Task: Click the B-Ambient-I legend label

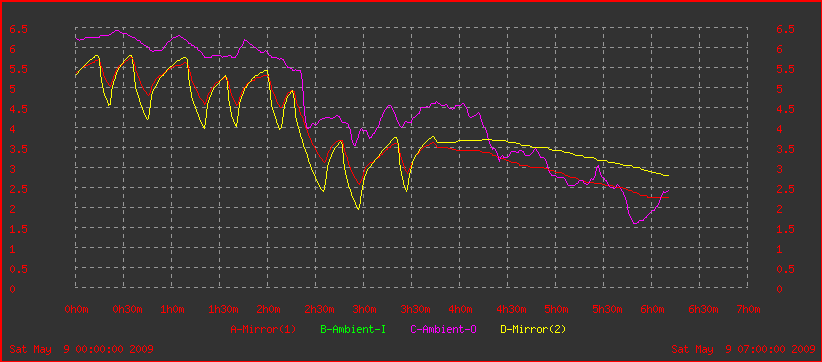Action: click(353, 329)
